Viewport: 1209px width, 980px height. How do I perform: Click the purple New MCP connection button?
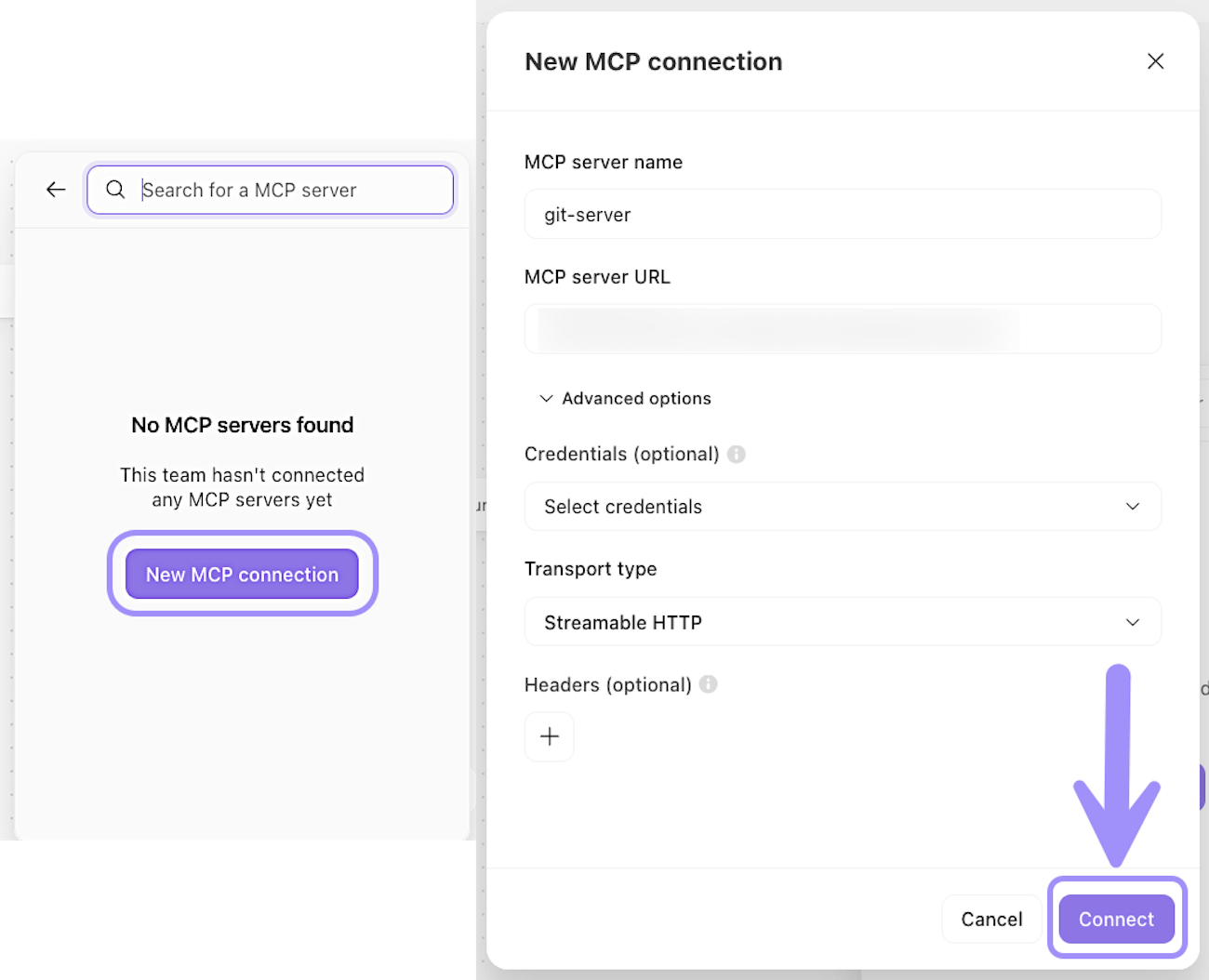(242, 575)
